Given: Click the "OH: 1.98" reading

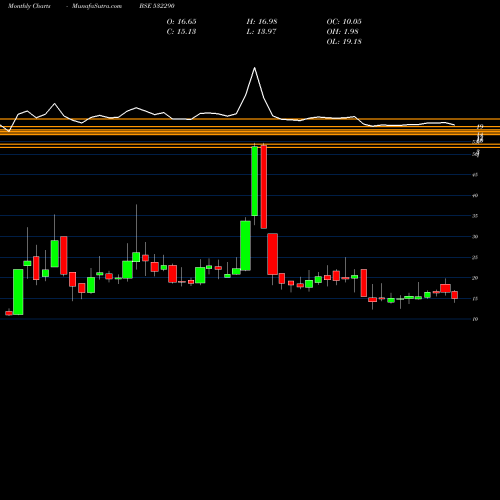Looking at the screenshot, I should (342, 32).
